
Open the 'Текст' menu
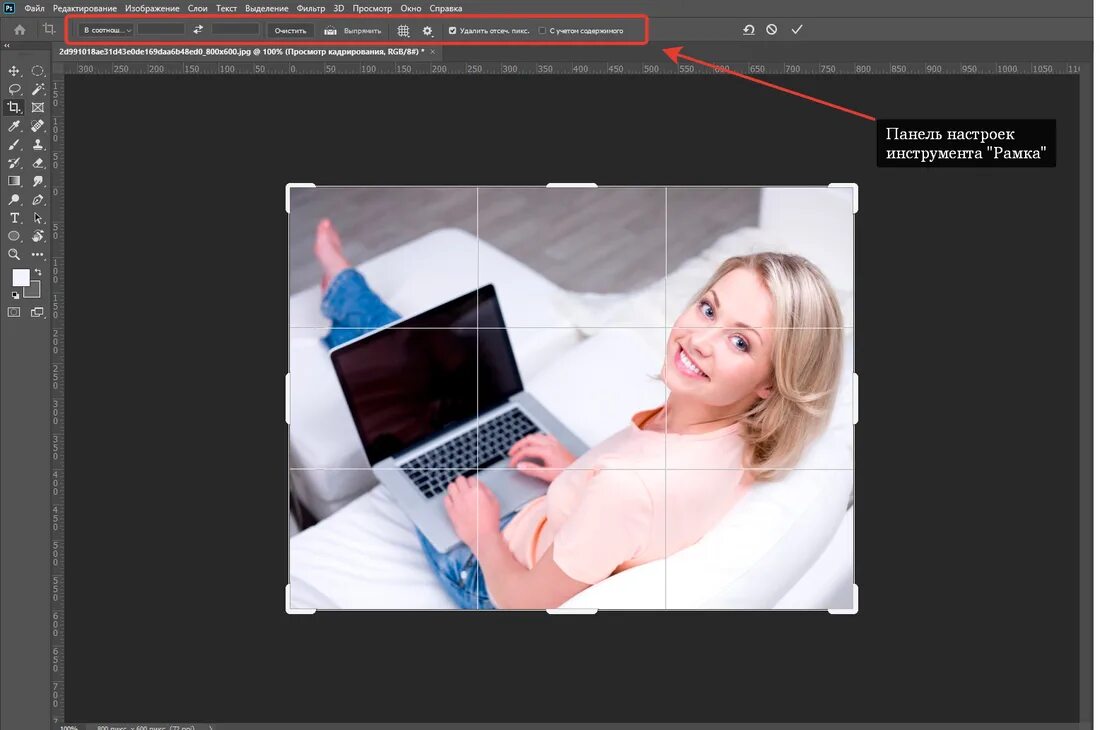click(x=226, y=8)
